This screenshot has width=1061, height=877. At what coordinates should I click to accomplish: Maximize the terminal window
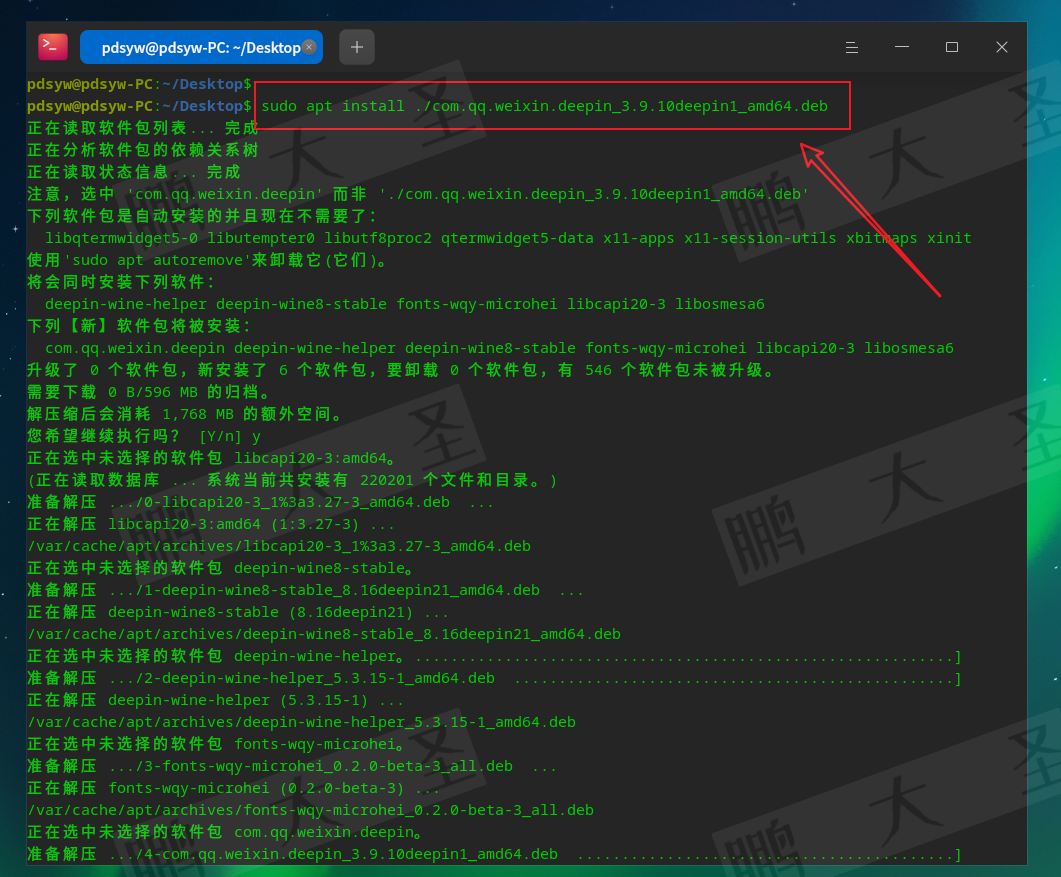tap(952, 47)
